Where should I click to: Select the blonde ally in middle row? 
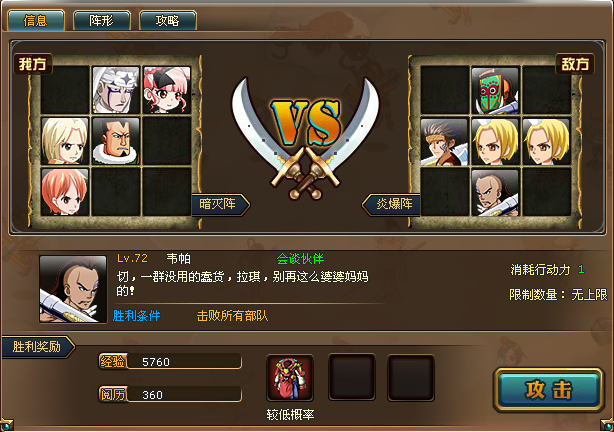(65, 141)
